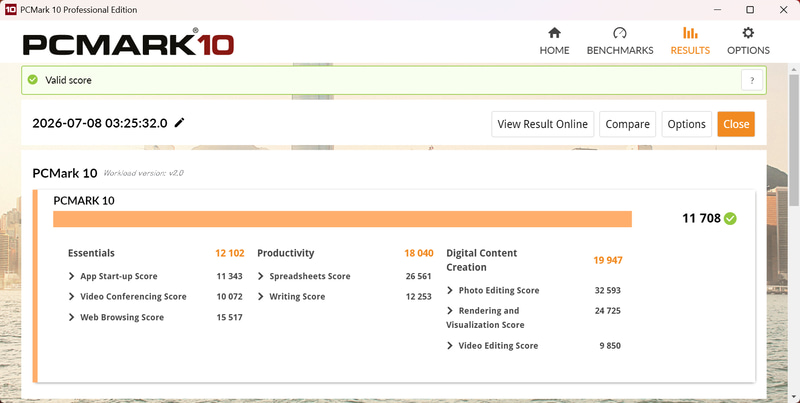Go to Benchmarks gauge icon
The image size is (800, 403).
tap(619, 33)
